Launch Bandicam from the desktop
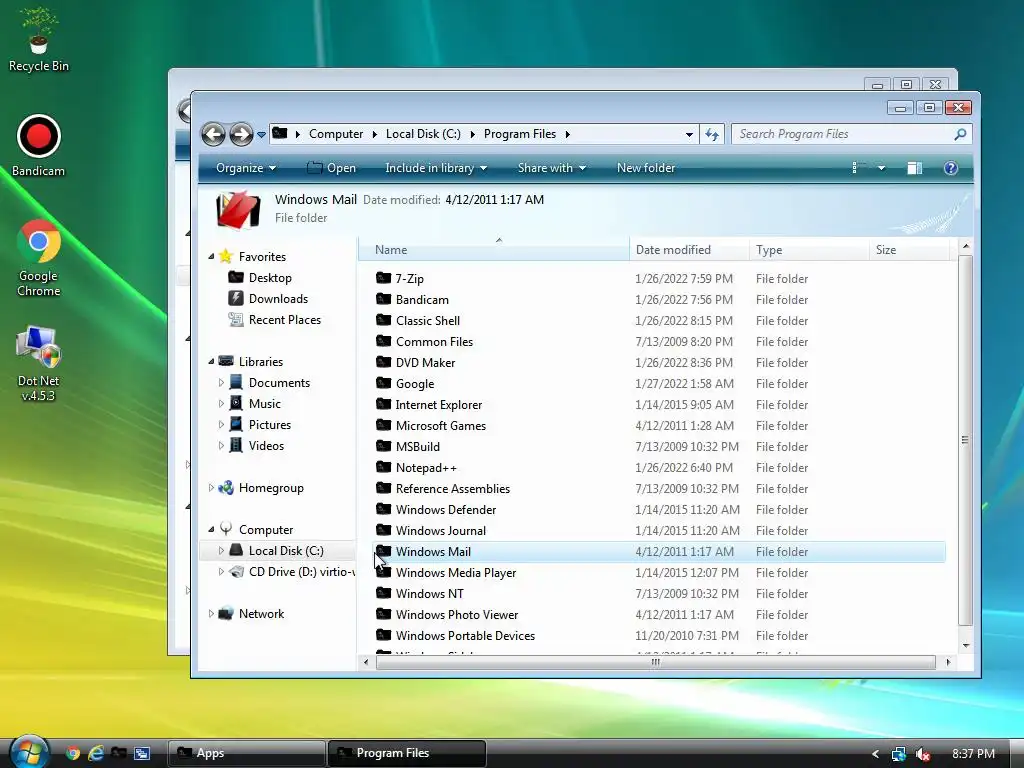Image resolution: width=1024 pixels, height=768 pixels. click(x=39, y=146)
